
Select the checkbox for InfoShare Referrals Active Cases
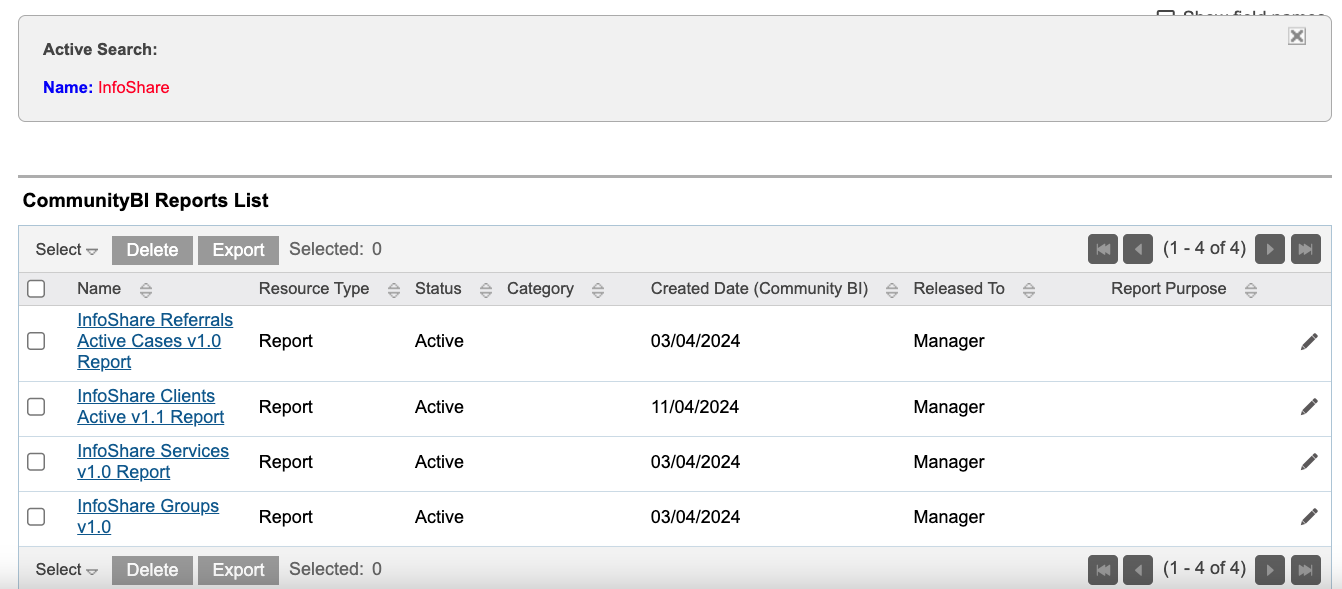click(x=36, y=340)
